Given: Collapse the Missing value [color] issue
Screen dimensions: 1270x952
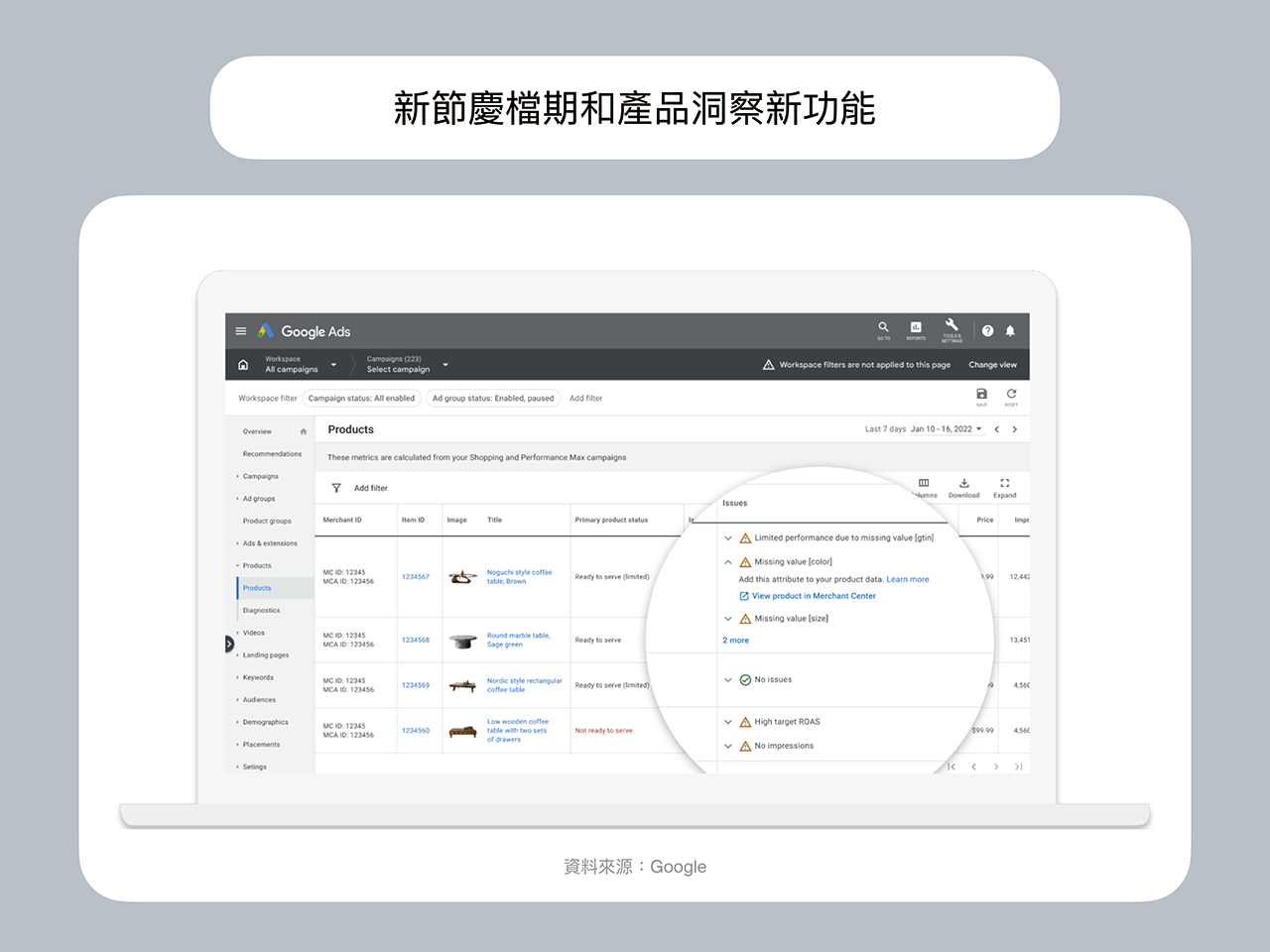Looking at the screenshot, I should [728, 562].
